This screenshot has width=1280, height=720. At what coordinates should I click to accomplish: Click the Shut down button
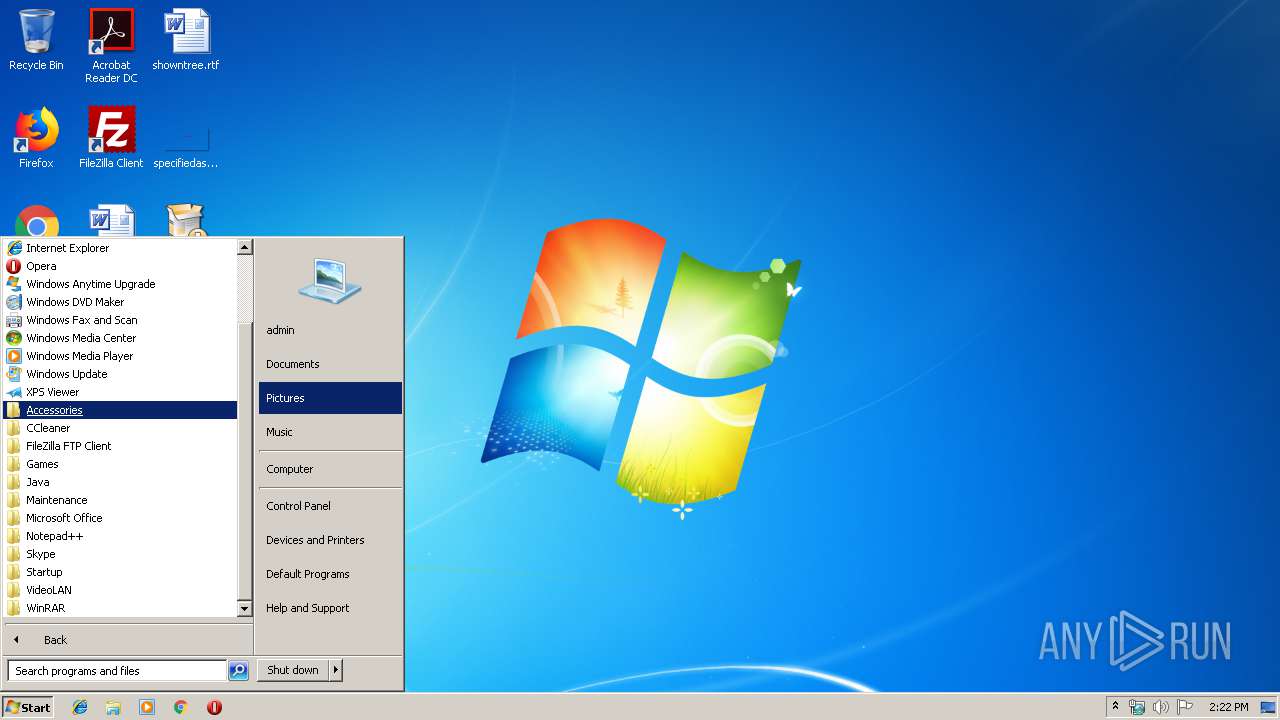[x=293, y=670]
